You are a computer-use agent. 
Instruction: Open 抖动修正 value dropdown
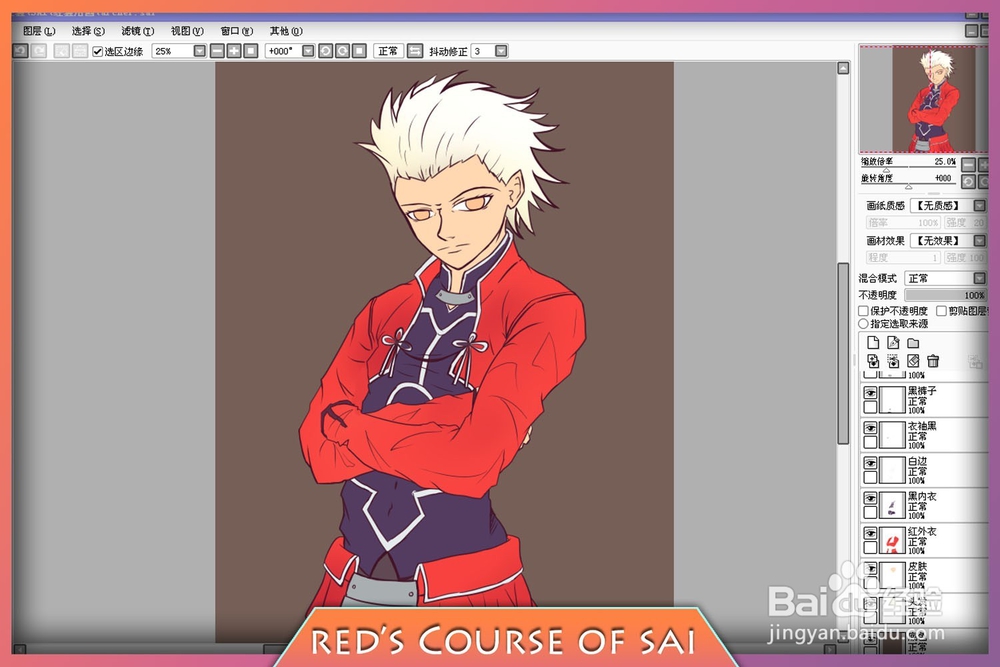point(501,51)
